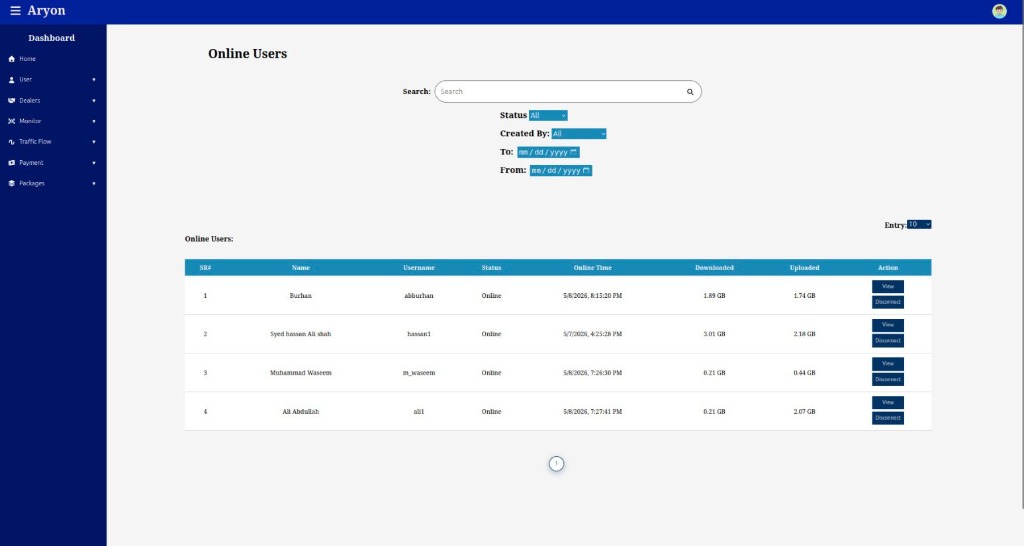
Task: Open the Monitor menu item label
Action: [x=30, y=121]
